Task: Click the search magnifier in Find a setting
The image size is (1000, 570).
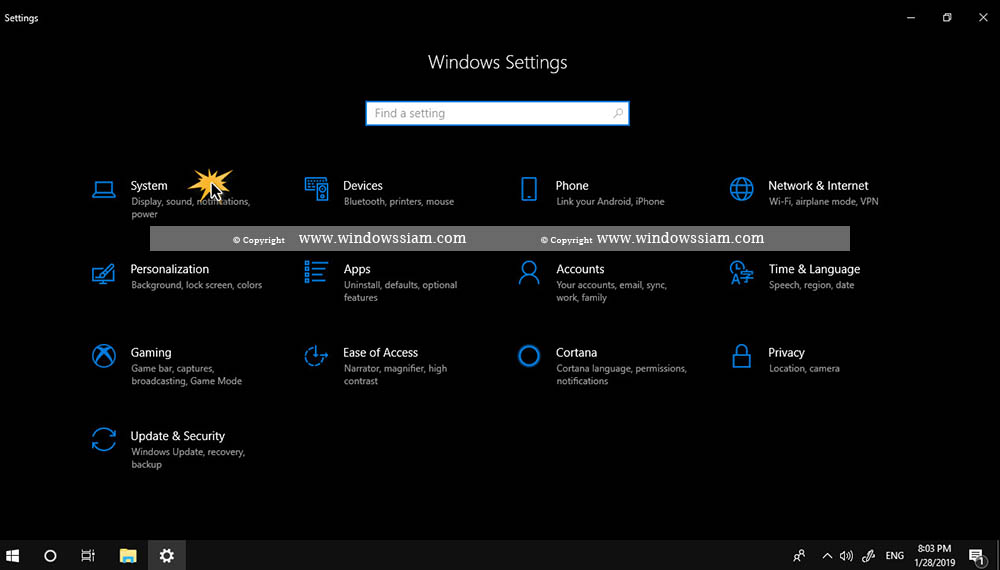Action: pyautogui.click(x=617, y=113)
